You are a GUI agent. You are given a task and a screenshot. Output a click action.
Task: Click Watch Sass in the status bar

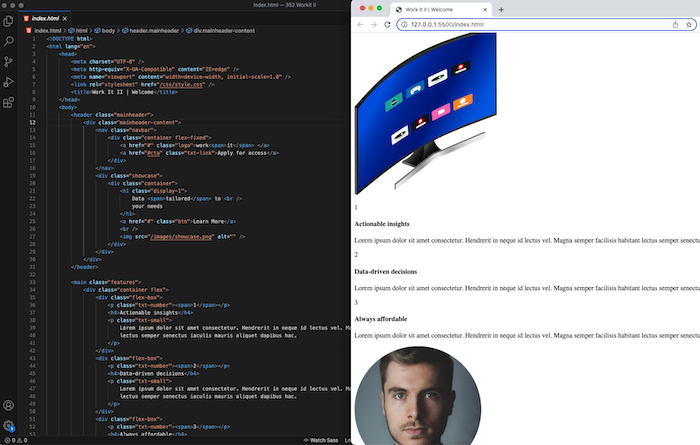point(321,440)
